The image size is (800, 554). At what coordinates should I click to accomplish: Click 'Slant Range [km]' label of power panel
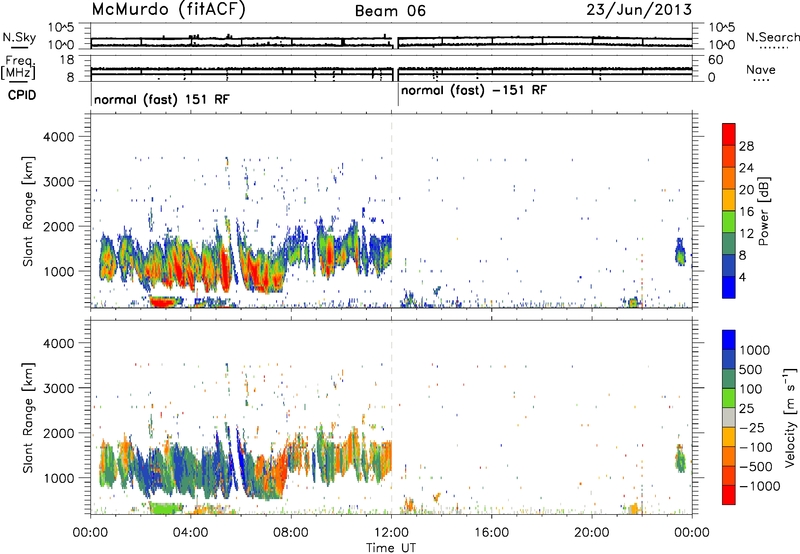[x=29, y=211]
